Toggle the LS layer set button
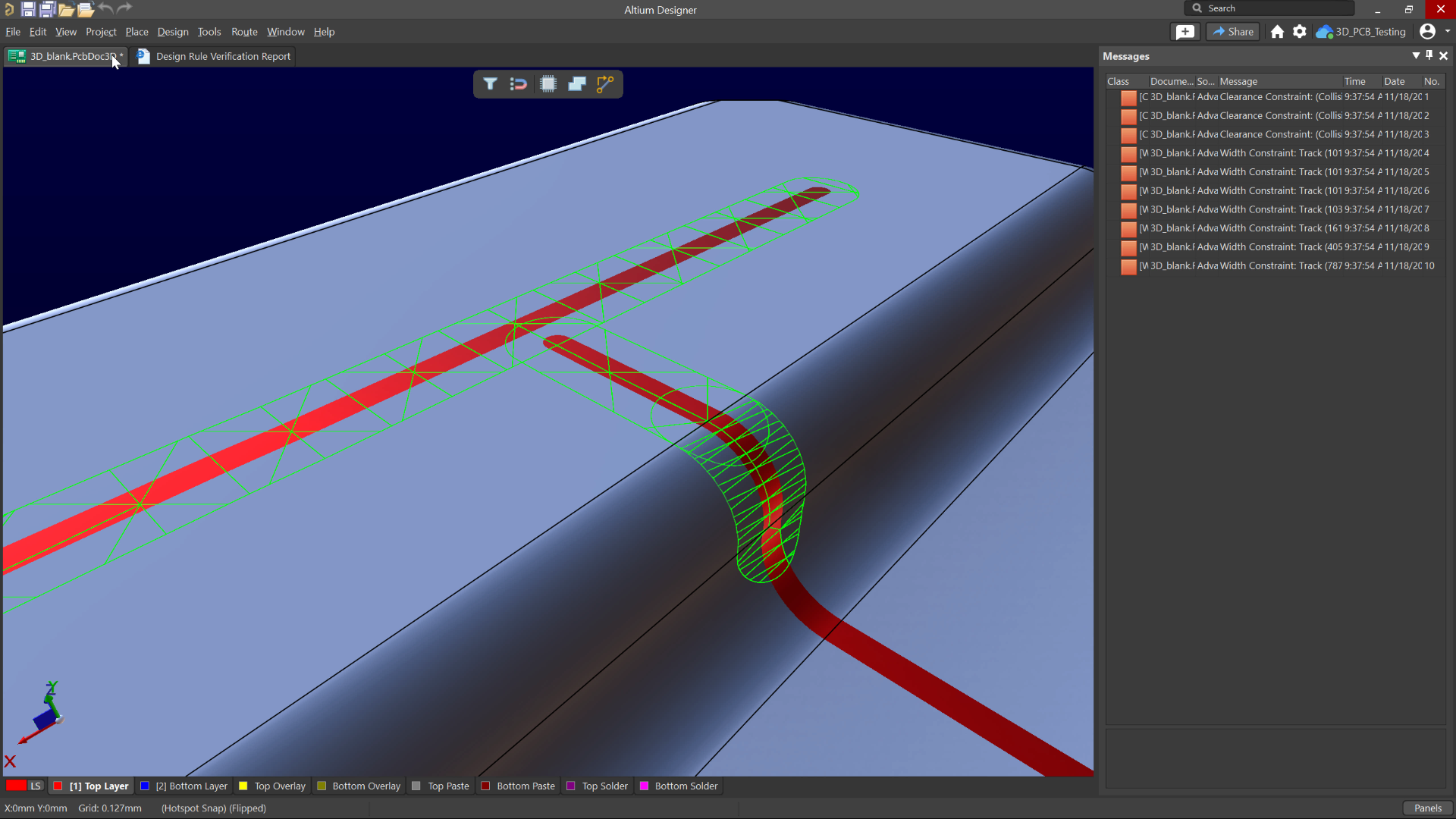Viewport: 1456px width, 819px height. [35, 786]
